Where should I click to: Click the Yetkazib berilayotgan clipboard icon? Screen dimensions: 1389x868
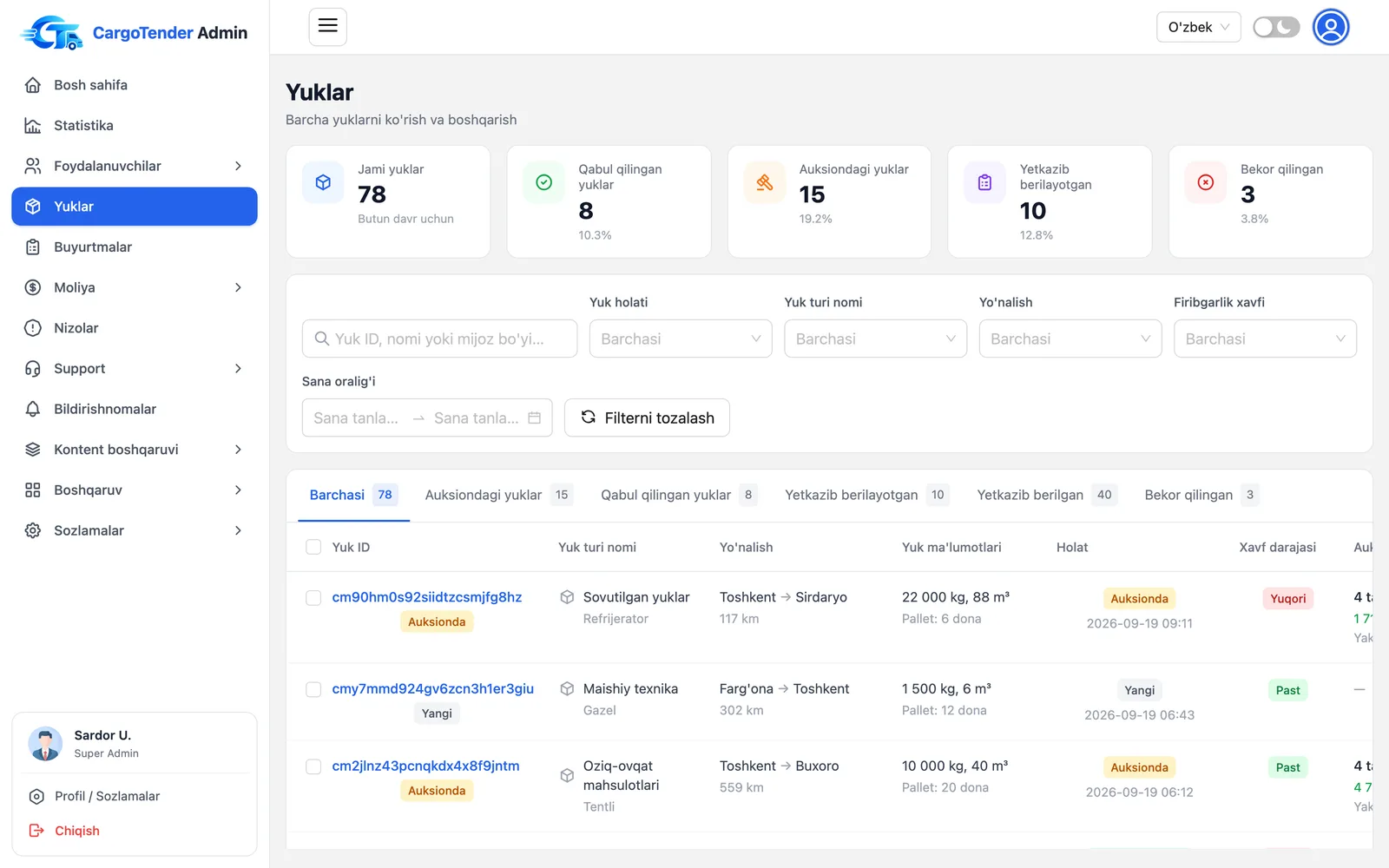(x=985, y=182)
